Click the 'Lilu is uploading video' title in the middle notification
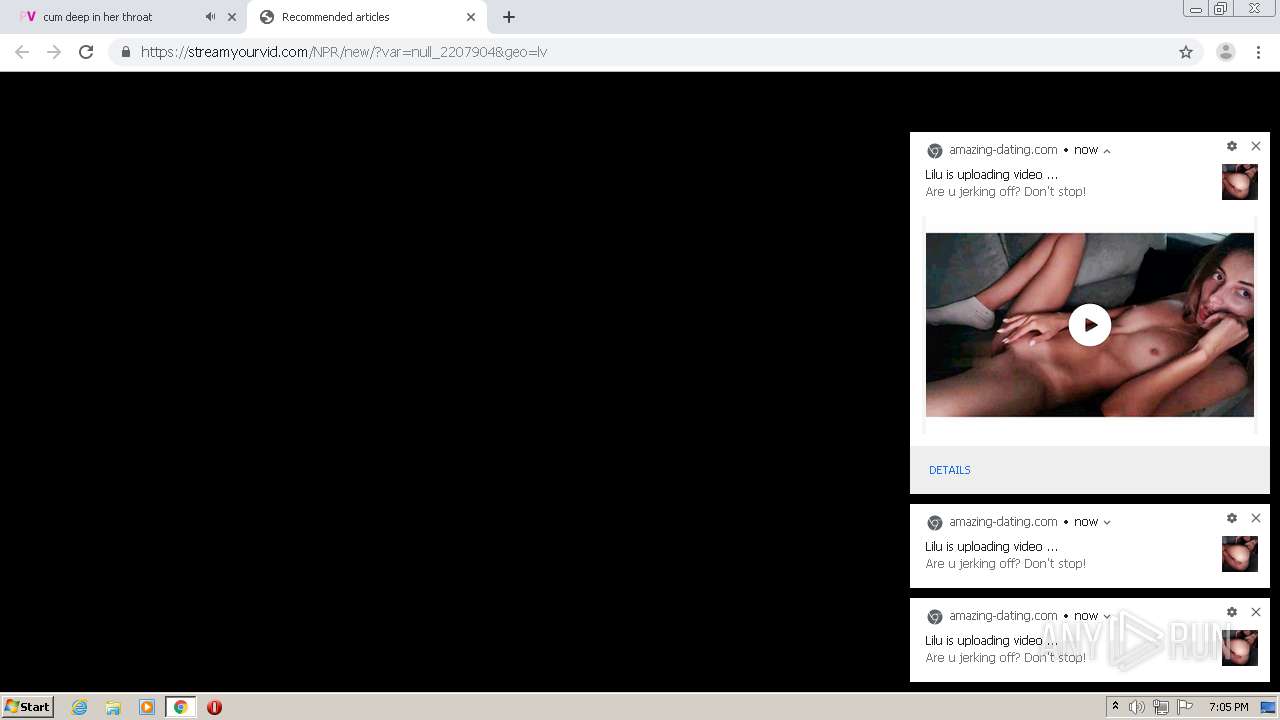 coord(991,547)
